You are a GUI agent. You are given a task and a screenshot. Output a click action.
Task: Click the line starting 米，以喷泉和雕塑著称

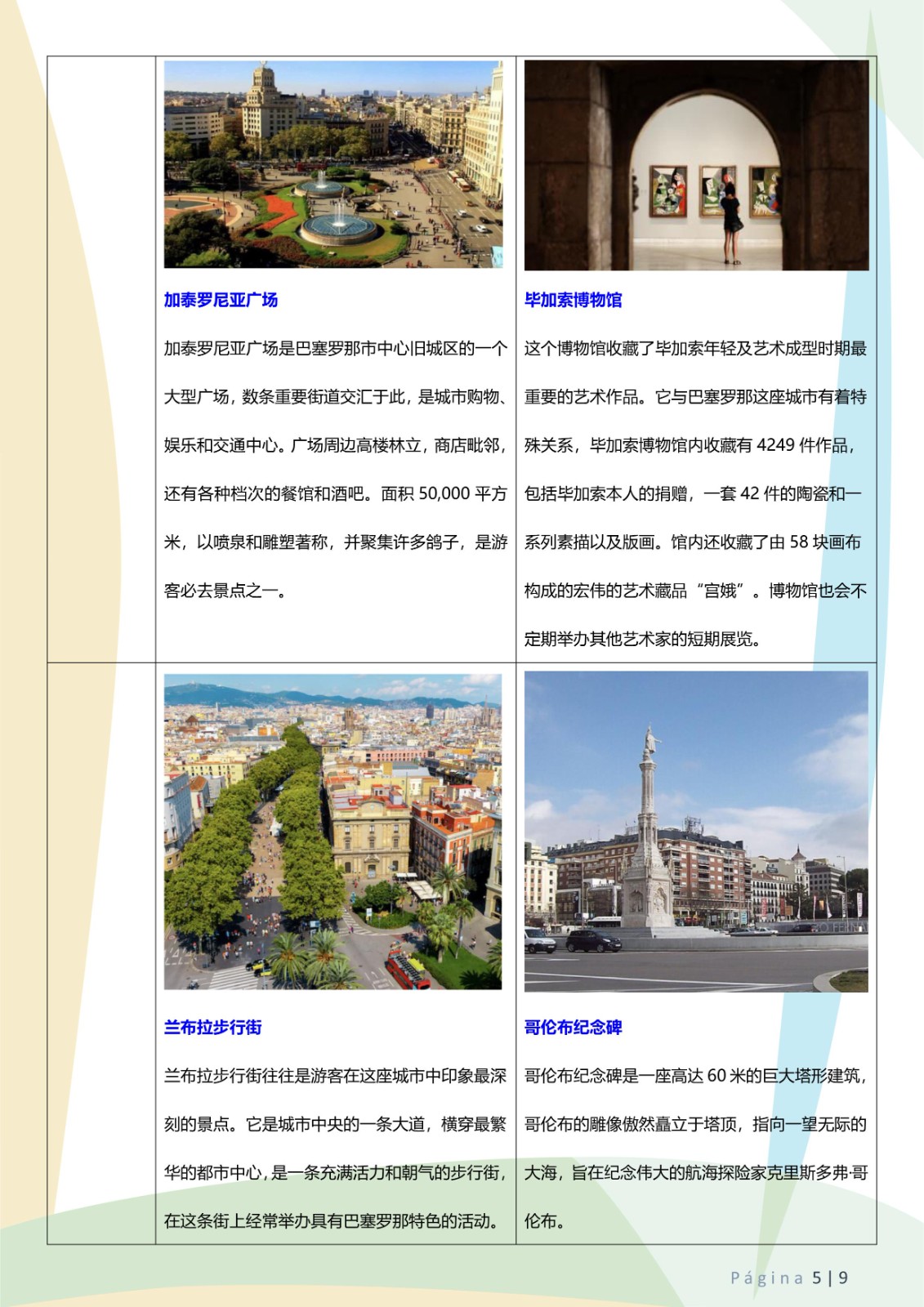coord(336,542)
